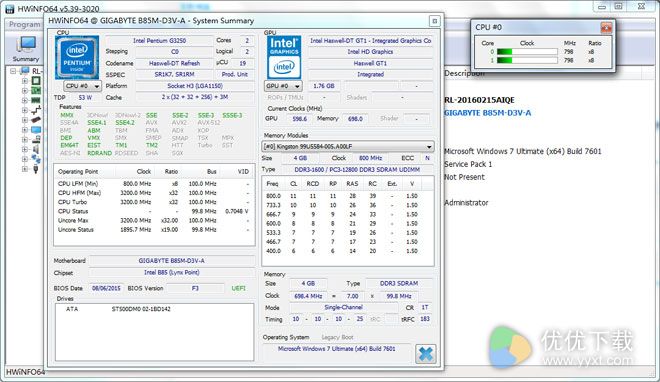The width and height of the screenshot is (660, 382).
Task: Click the Intel B85 (Lynx Point) chipset field
Action: pyautogui.click(x=172, y=273)
